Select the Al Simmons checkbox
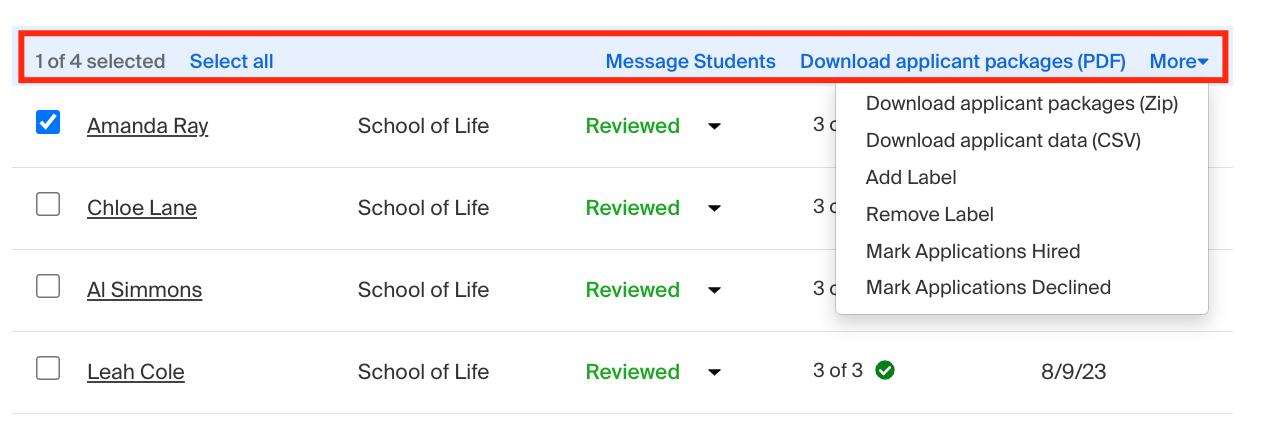Screen dimensions: 1262x430 [x=48, y=287]
